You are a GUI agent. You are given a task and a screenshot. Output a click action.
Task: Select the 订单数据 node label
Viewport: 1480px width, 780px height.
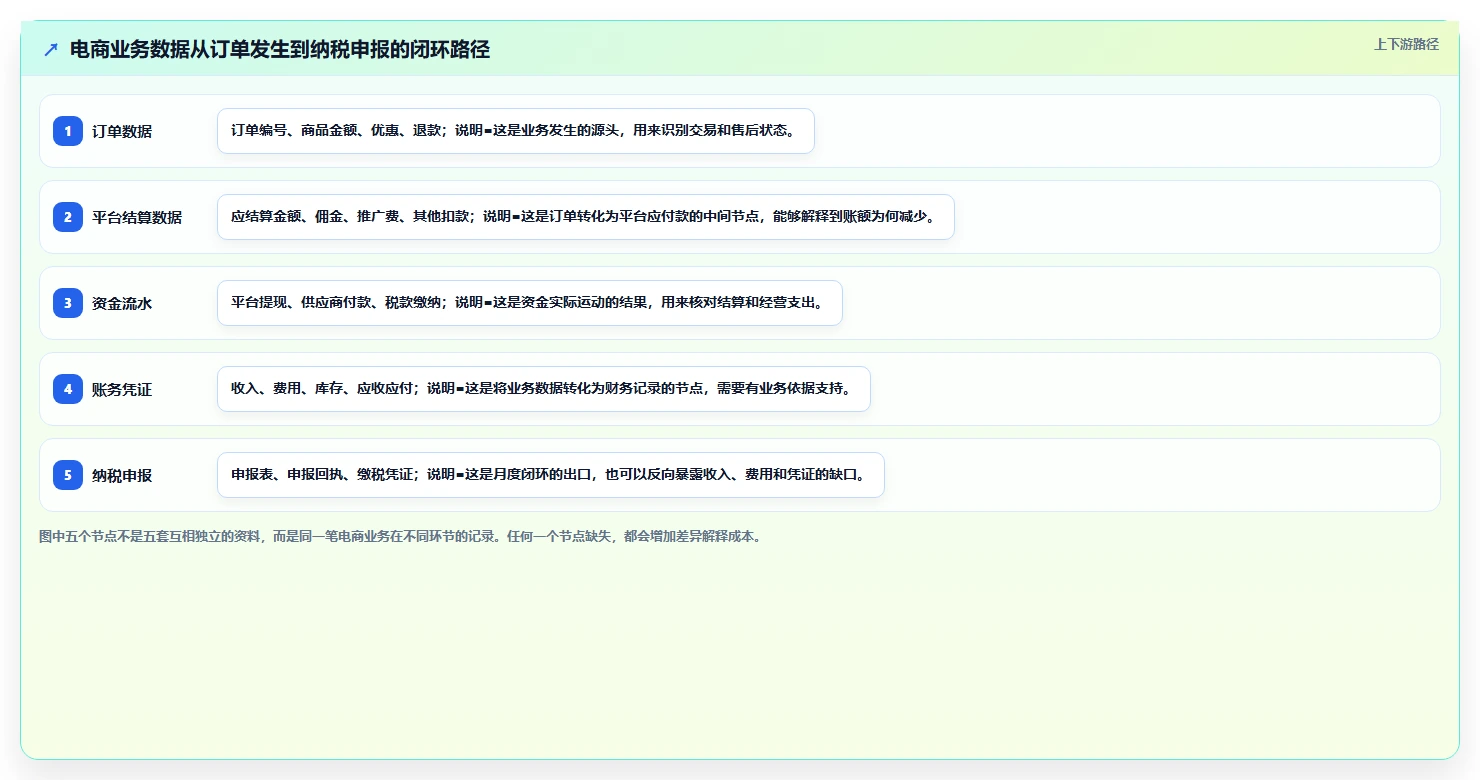point(122,131)
